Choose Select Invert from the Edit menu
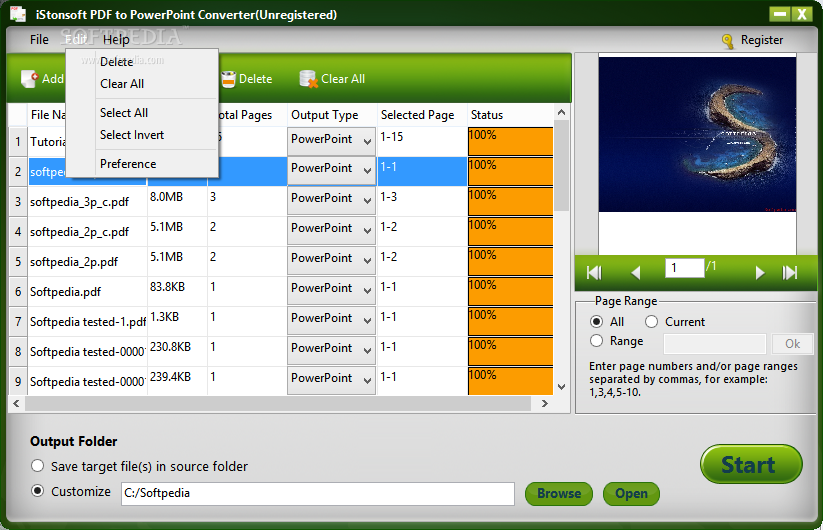The height and width of the screenshot is (530, 823). pos(132,135)
